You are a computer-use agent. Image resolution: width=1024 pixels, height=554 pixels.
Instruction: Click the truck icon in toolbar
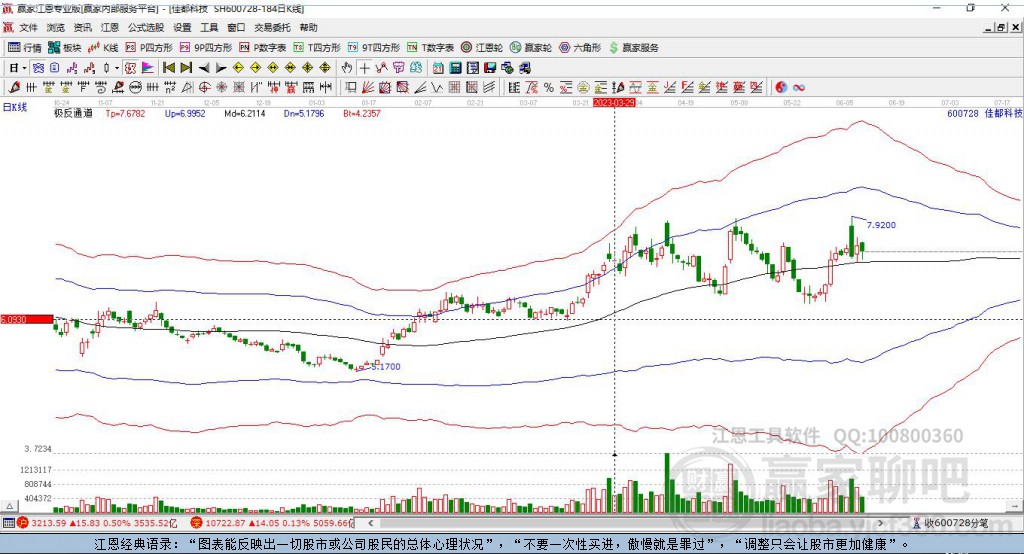[524, 68]
